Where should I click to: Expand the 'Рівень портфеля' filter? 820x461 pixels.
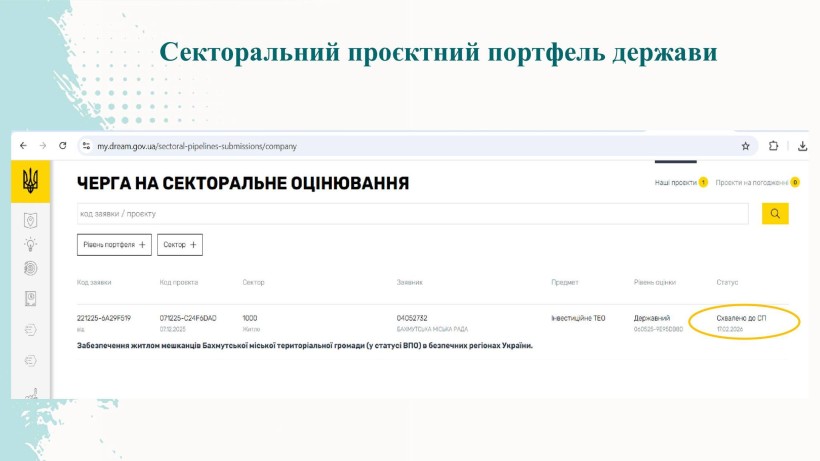pos(115,245)
